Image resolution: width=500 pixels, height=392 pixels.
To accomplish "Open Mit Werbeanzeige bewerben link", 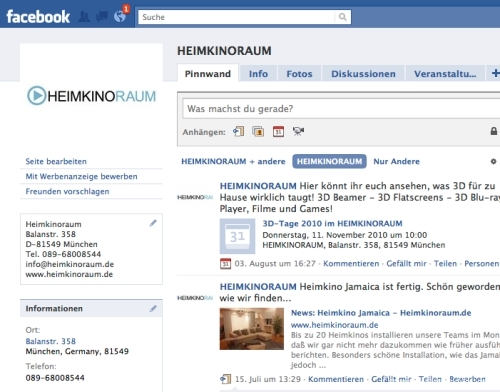I will 81,176.
